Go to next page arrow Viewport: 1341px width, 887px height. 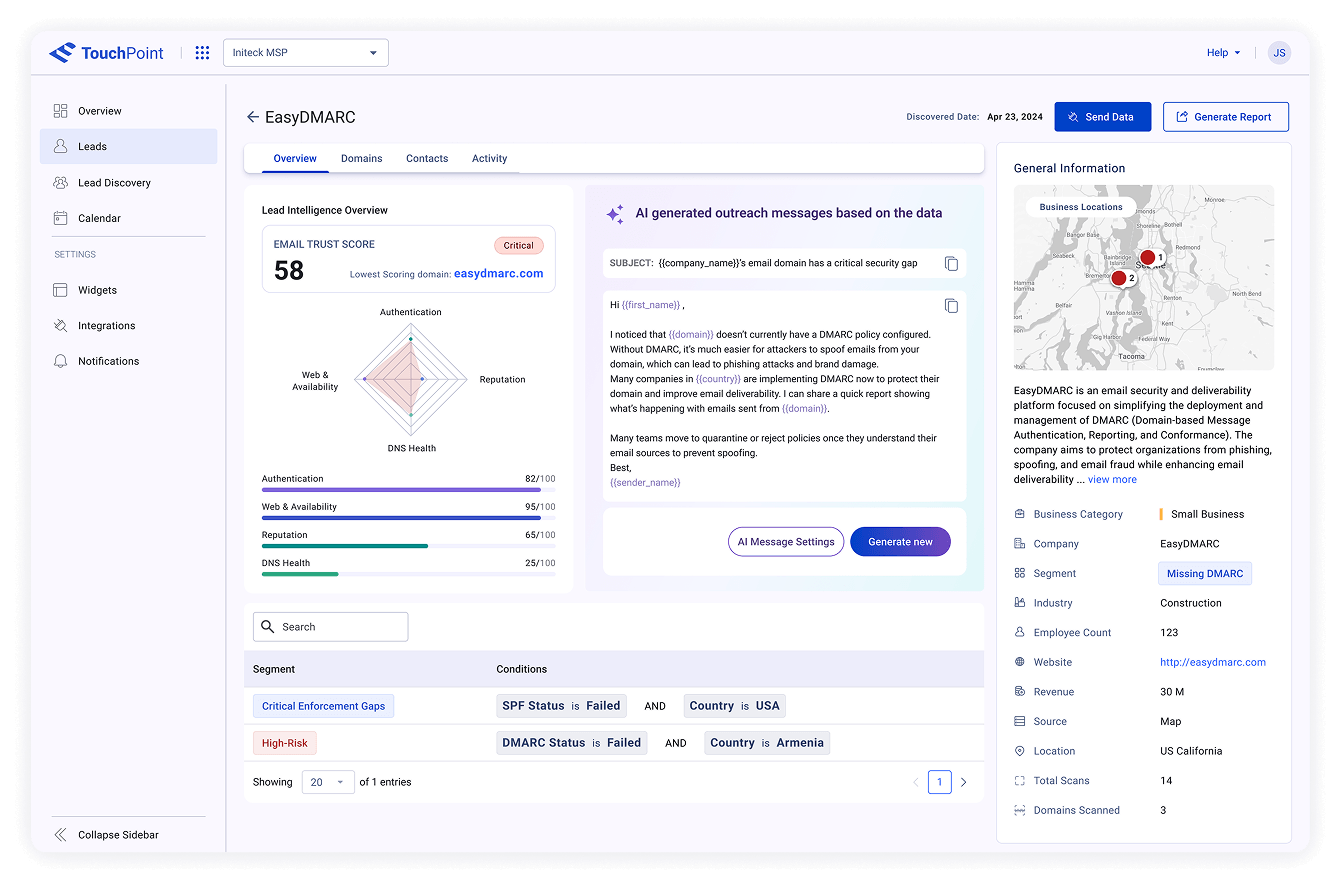tap(963, 782)
